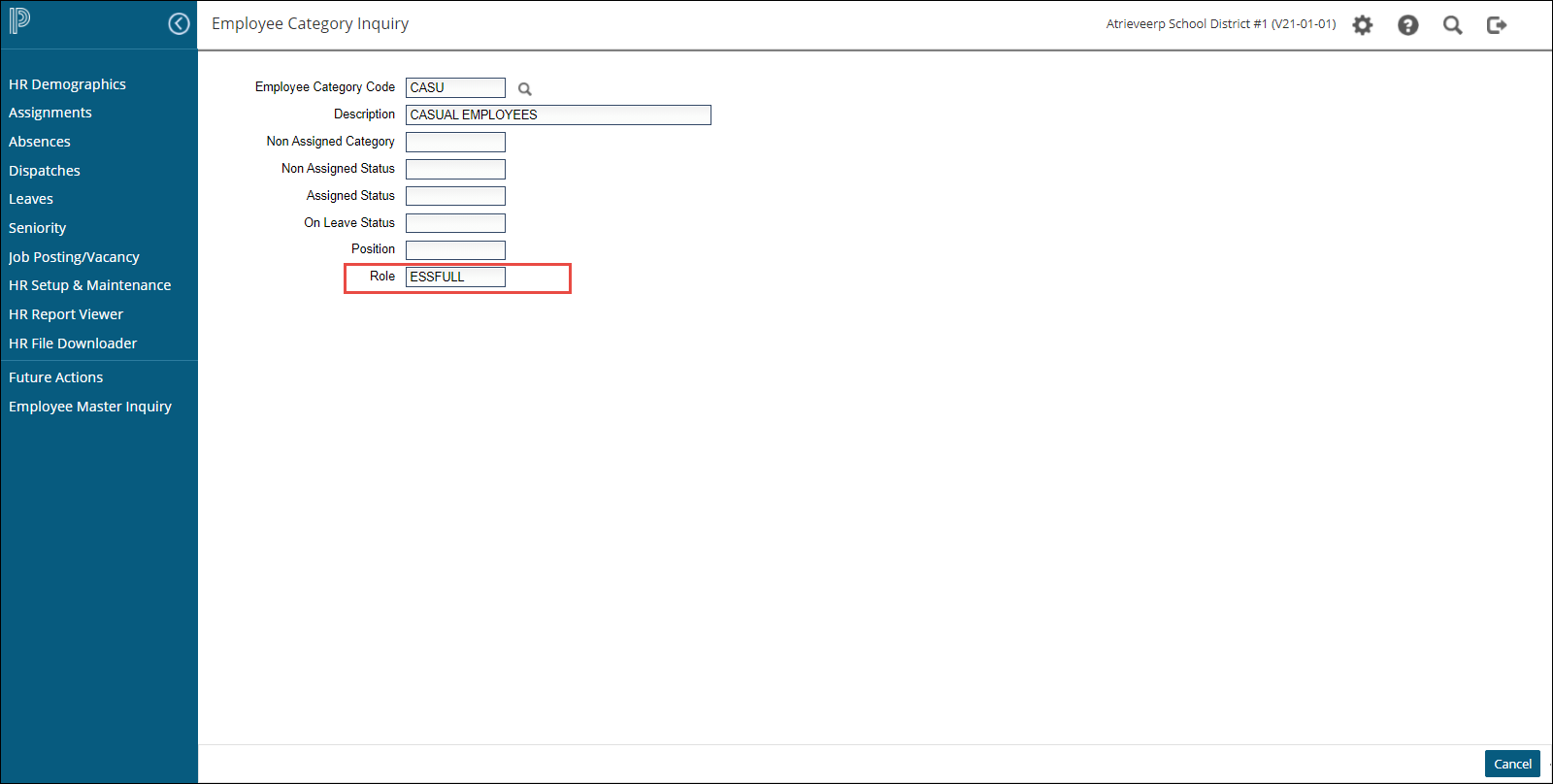Click the Employee Category Code field
Screen dimensions: 1553x784
pos(455,87)
